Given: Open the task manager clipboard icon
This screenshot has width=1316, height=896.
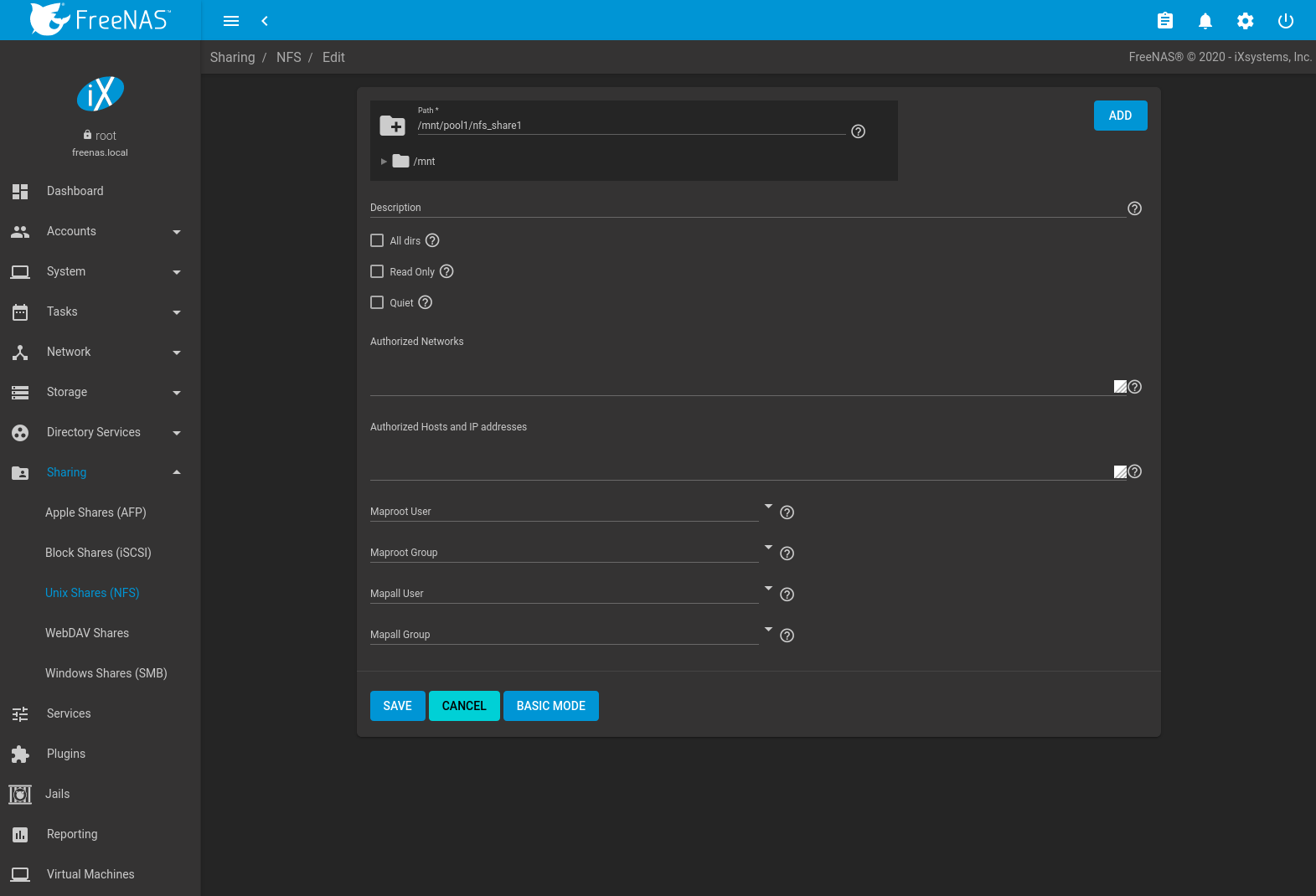Looking at the screenshot, I should point(1164,21).
